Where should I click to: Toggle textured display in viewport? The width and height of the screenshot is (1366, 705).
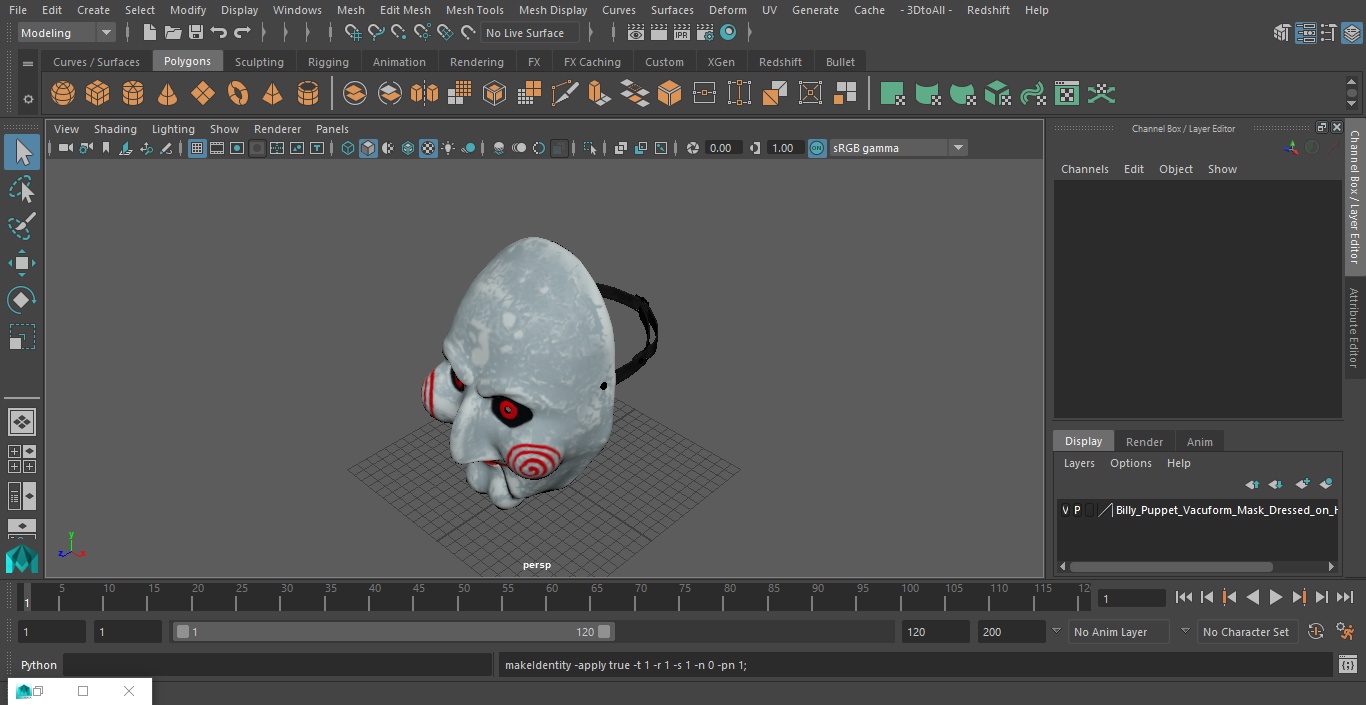428,148
